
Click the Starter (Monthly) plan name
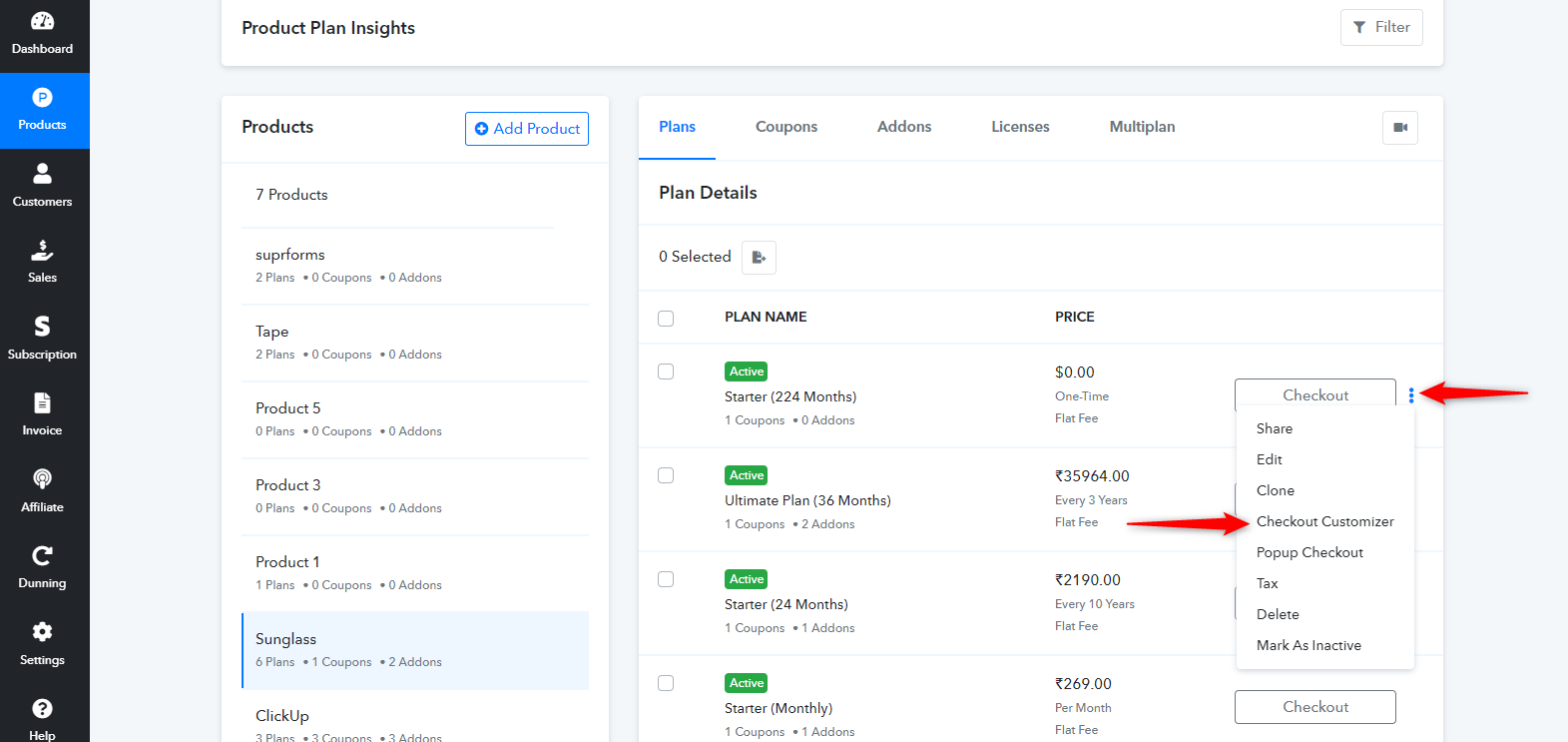[779, 708]
